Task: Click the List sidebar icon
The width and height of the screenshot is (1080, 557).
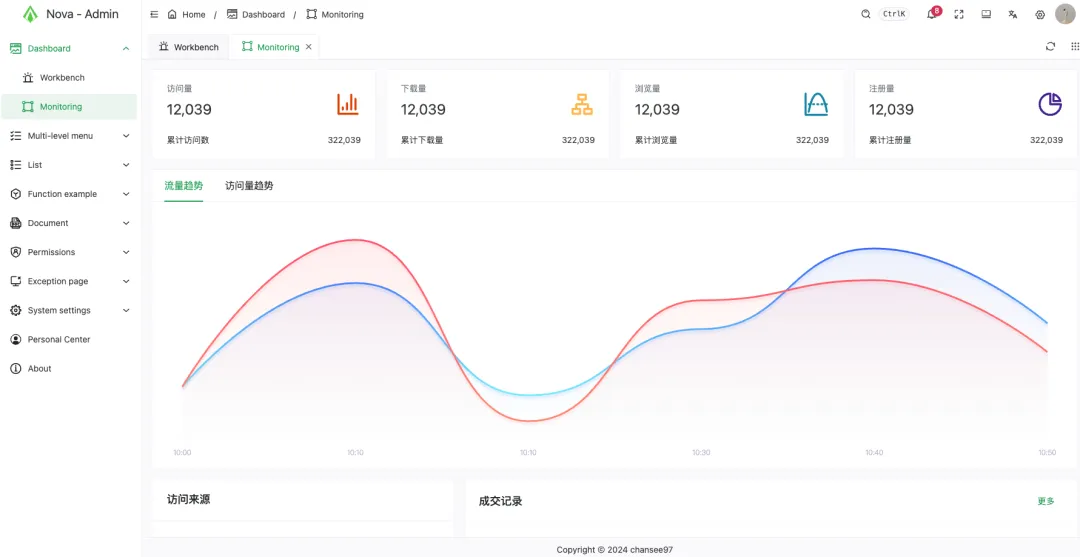Action: point(15,165)
